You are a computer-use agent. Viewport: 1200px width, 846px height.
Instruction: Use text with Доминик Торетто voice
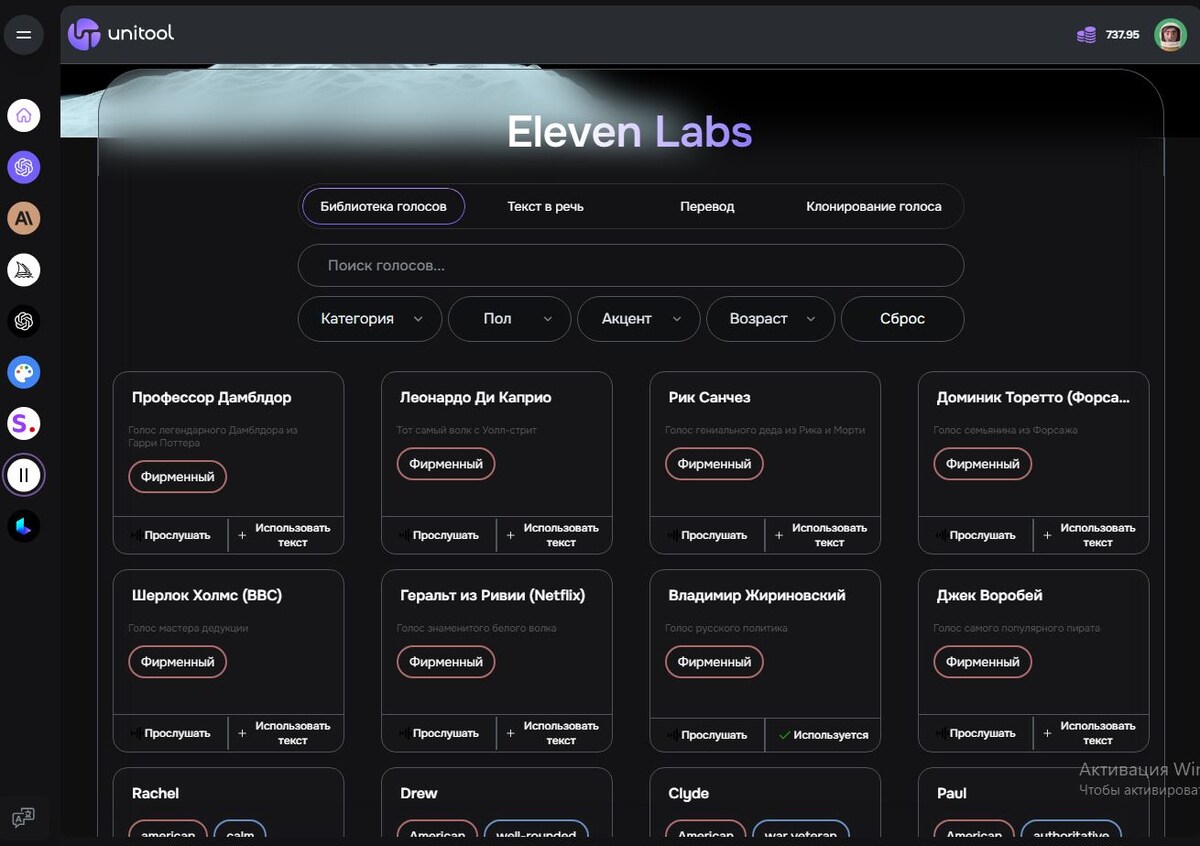tap(1091, 535)
